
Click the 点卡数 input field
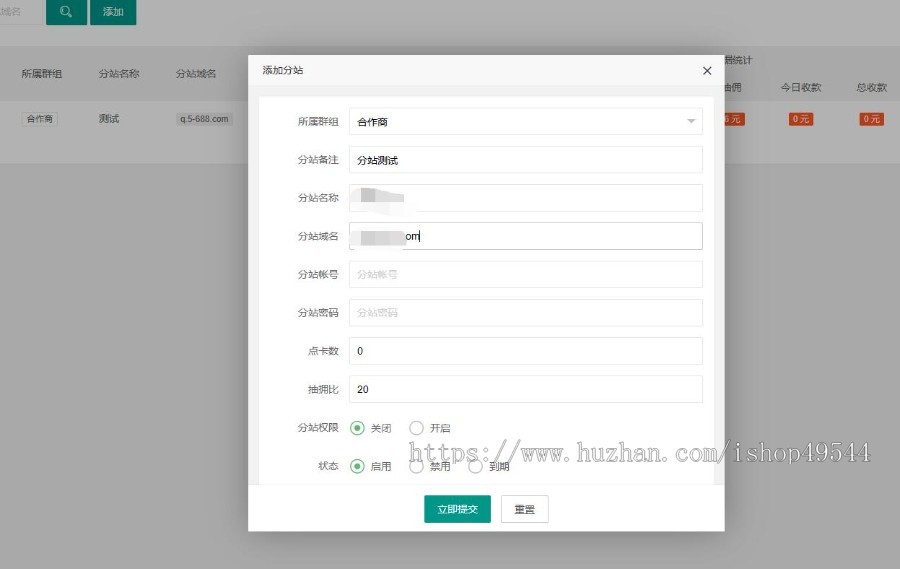coord(525,351)
